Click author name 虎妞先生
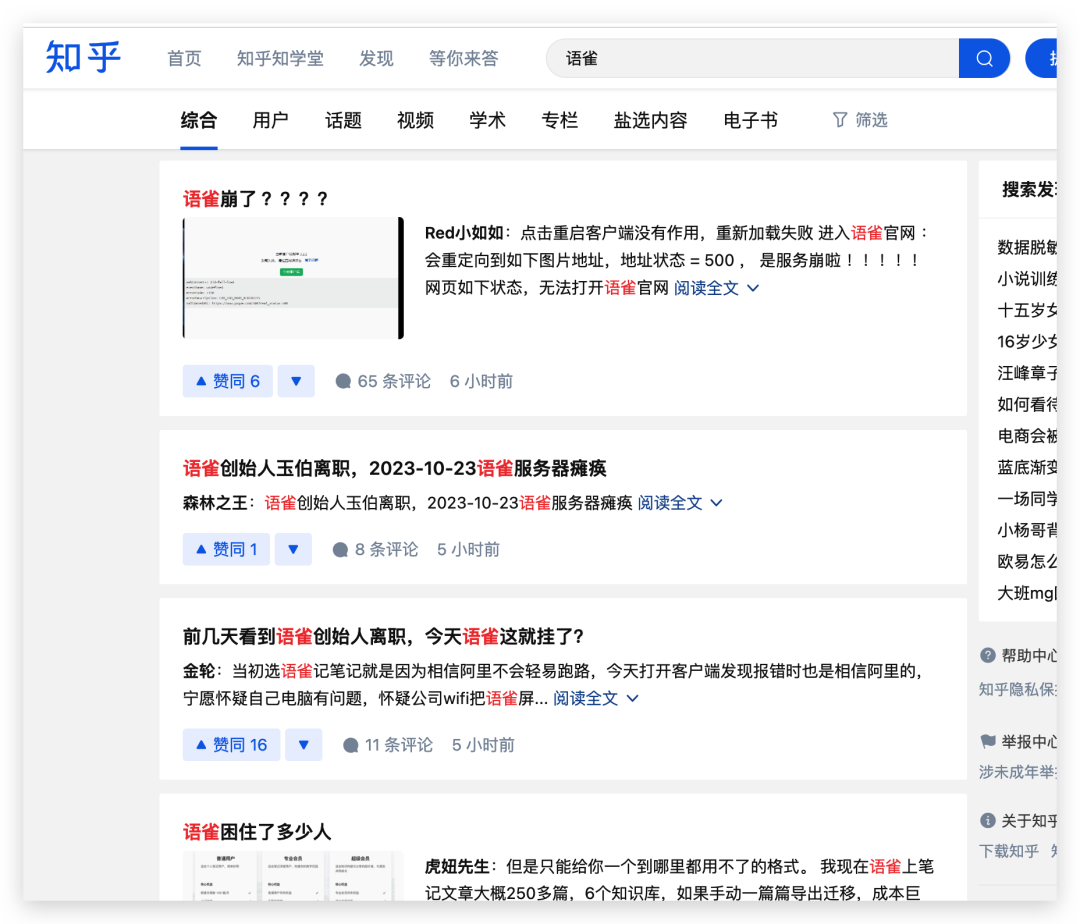 pyautogui.click(x=457, y=867)
